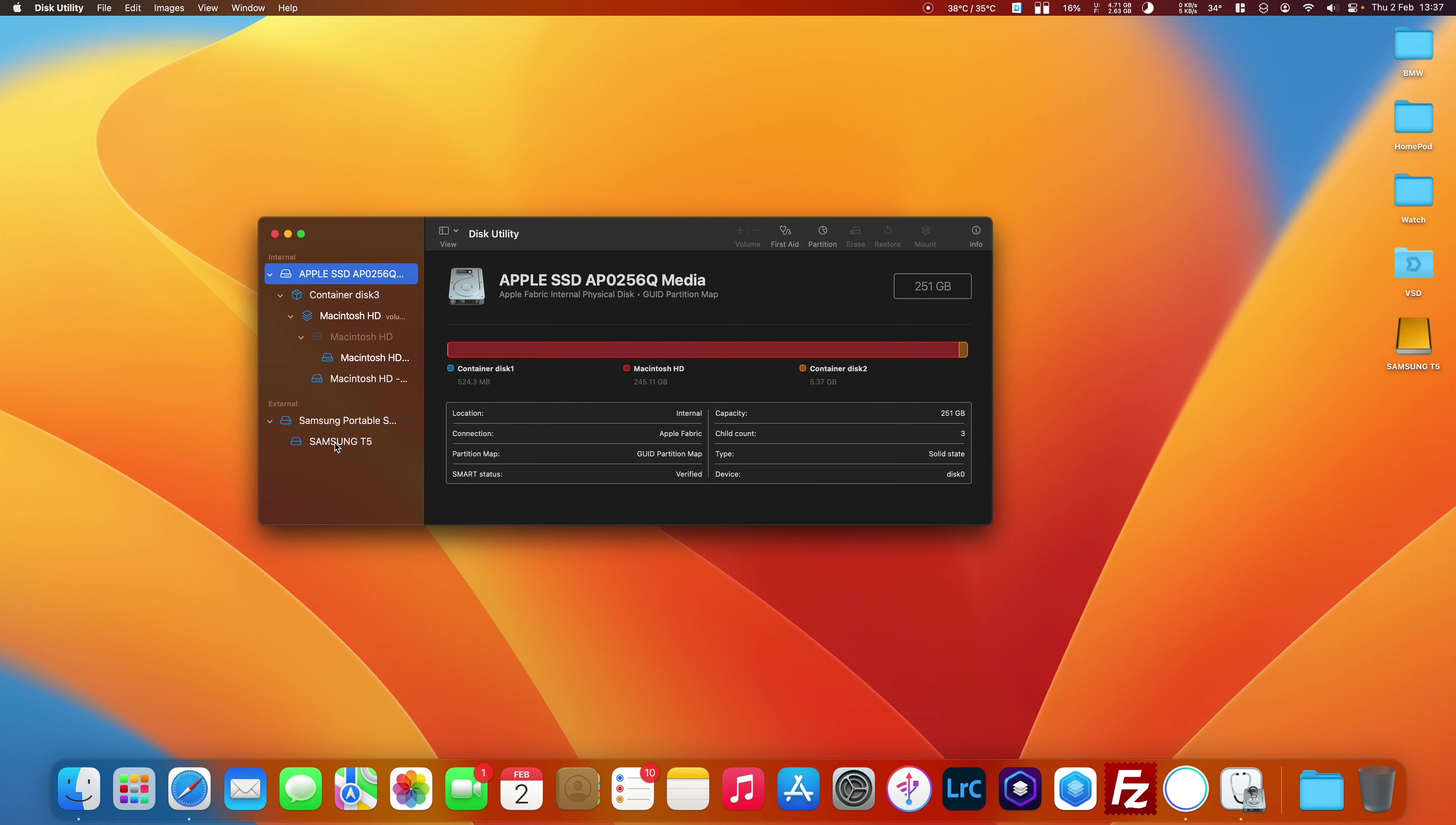Select the dimmed Macintosh HD row
The image size is (1456, 825).
tap(342, 337)
